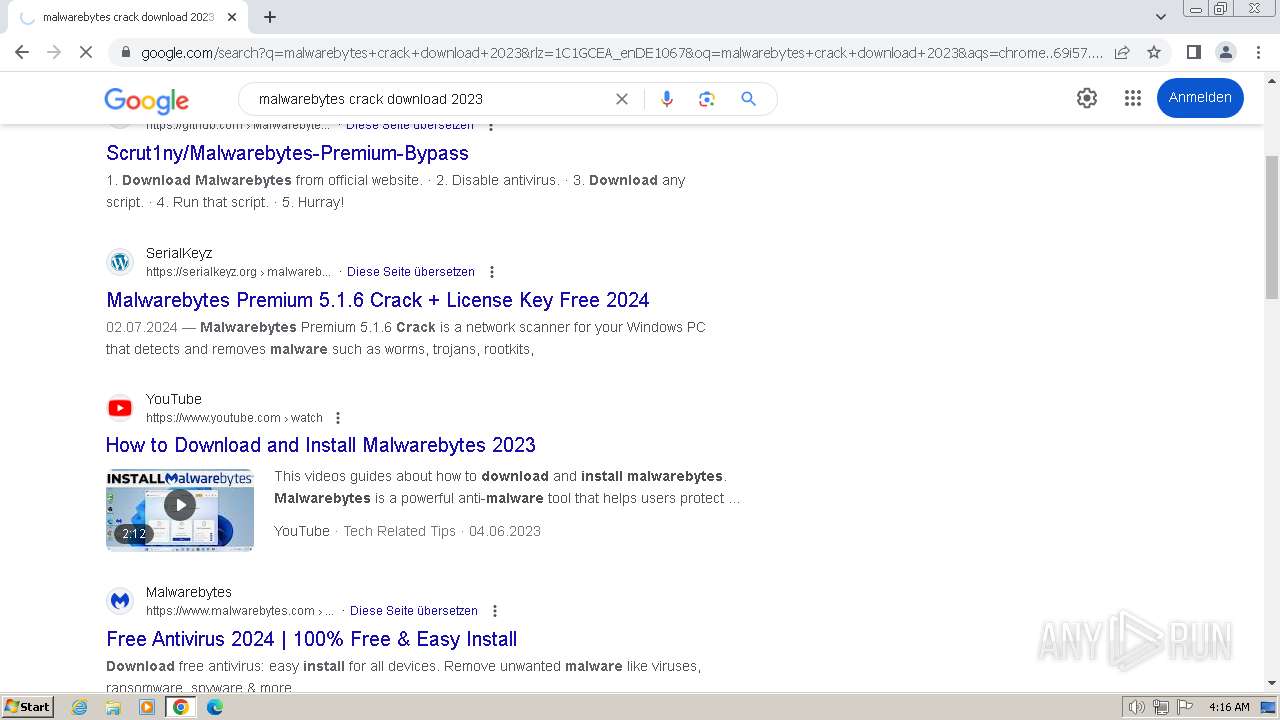1280x720 pixels.
Task: Open Google Lens image search
Action: pyautogui.click(x=707, y=99)
